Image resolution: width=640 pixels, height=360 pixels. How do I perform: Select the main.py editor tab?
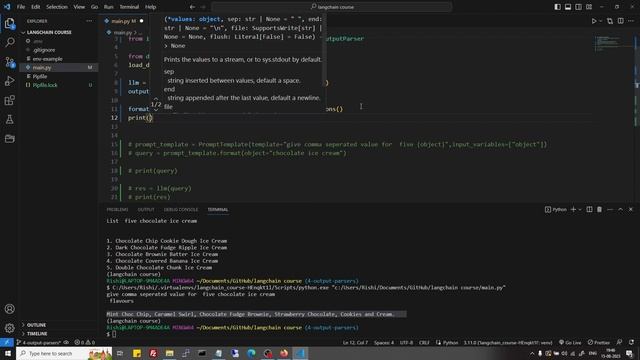(x=123, y=21)
